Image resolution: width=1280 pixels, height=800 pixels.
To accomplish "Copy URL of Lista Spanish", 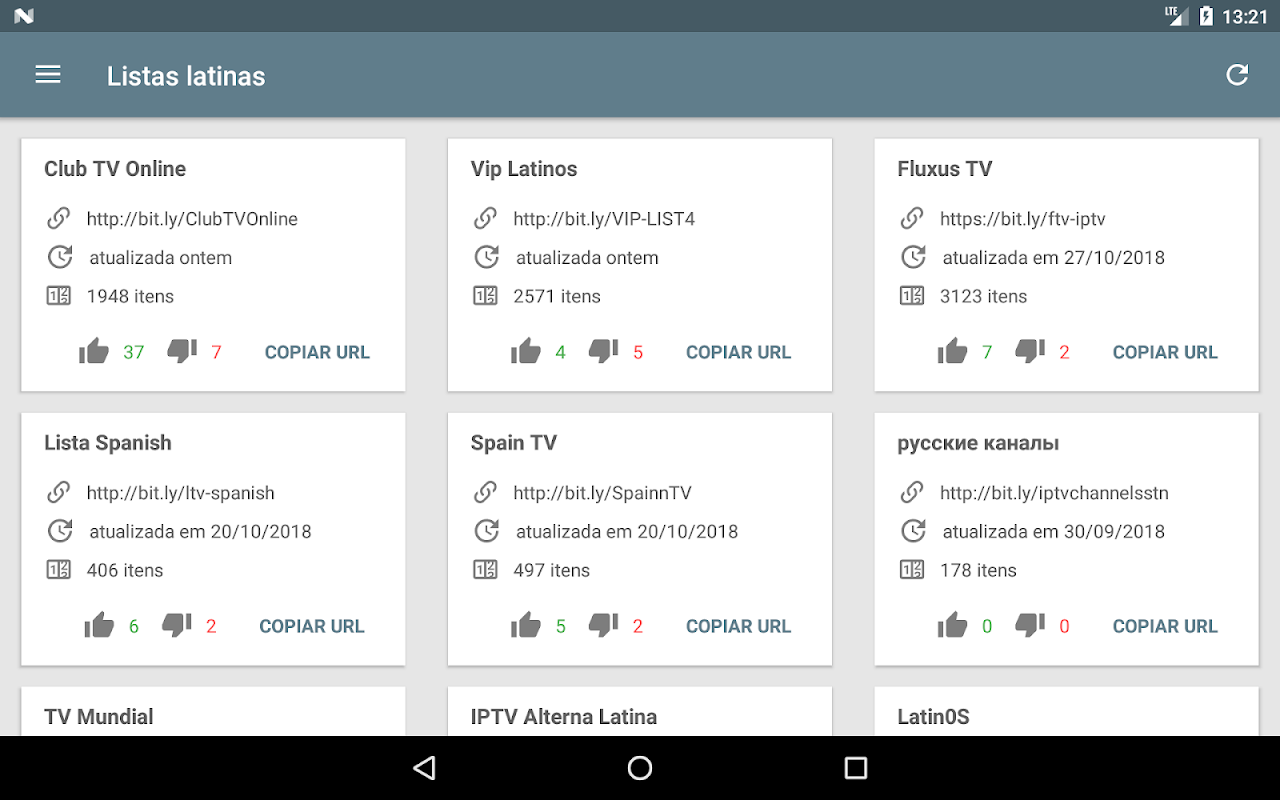I will (312, 626).
